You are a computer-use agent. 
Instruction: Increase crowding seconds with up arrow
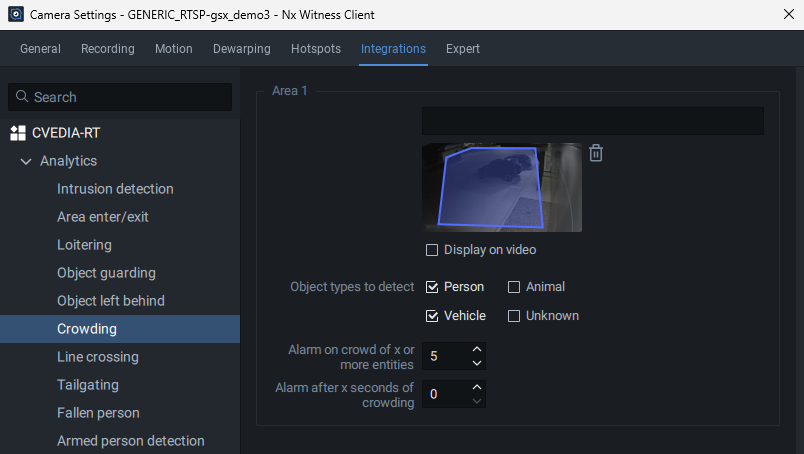click(x=477, y=387)
